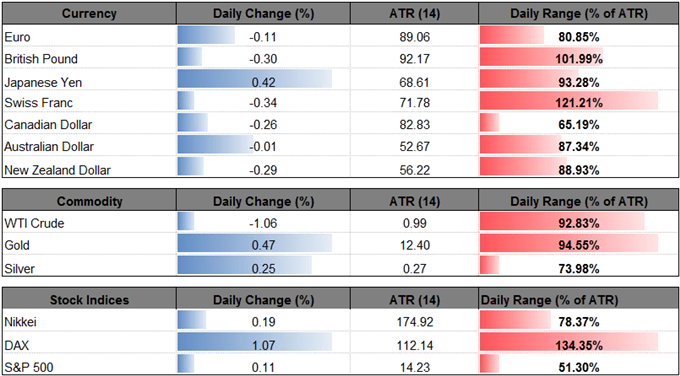This screenshot has width=680, height=376.
Task: Select the Nikkei ATR value 174.92
Action: (415, 322)
